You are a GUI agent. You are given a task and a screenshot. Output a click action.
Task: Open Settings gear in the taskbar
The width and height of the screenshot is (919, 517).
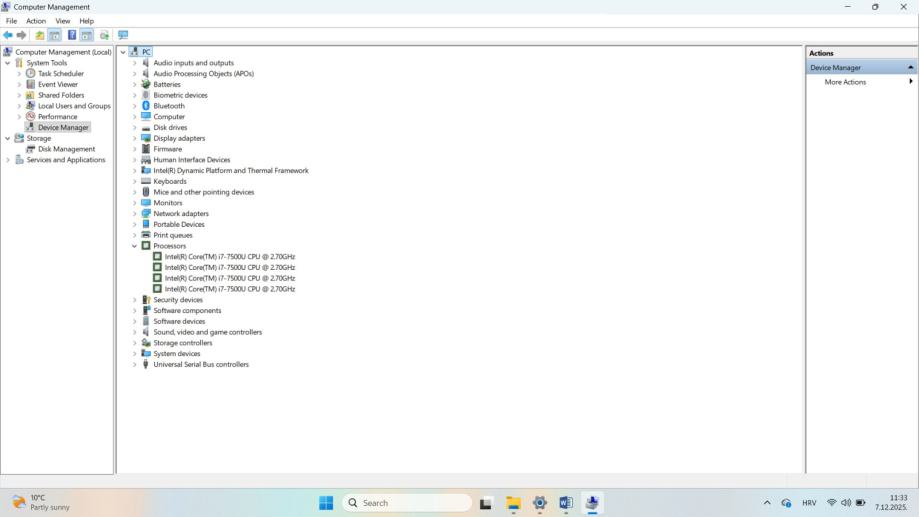[540, 503]
